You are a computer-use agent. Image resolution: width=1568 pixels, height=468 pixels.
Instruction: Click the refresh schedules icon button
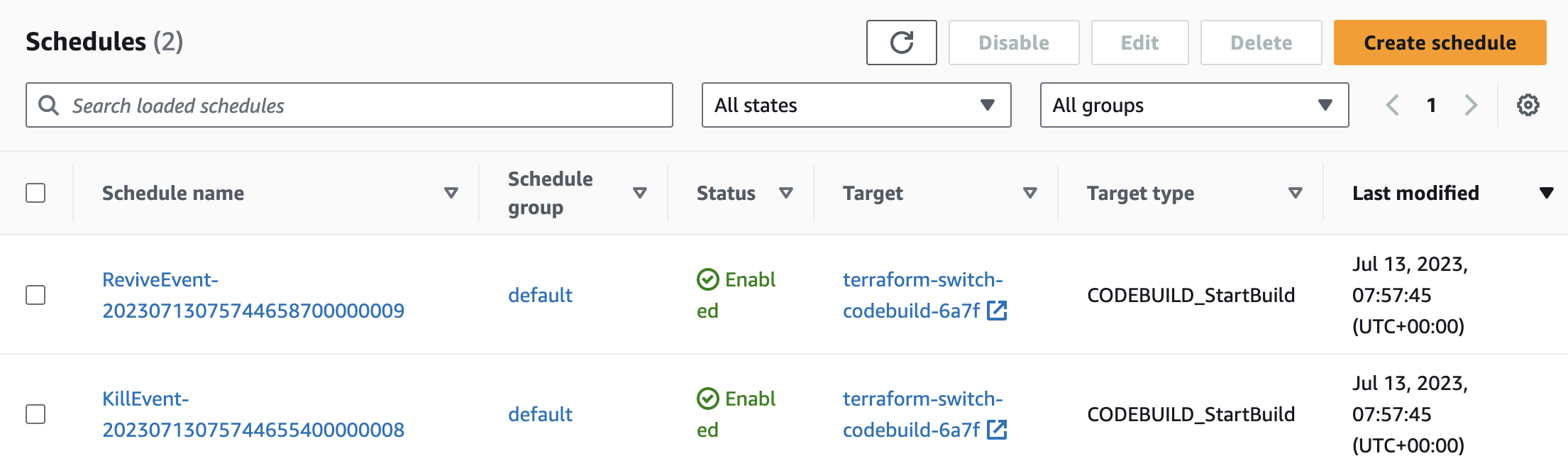point(901,43)
